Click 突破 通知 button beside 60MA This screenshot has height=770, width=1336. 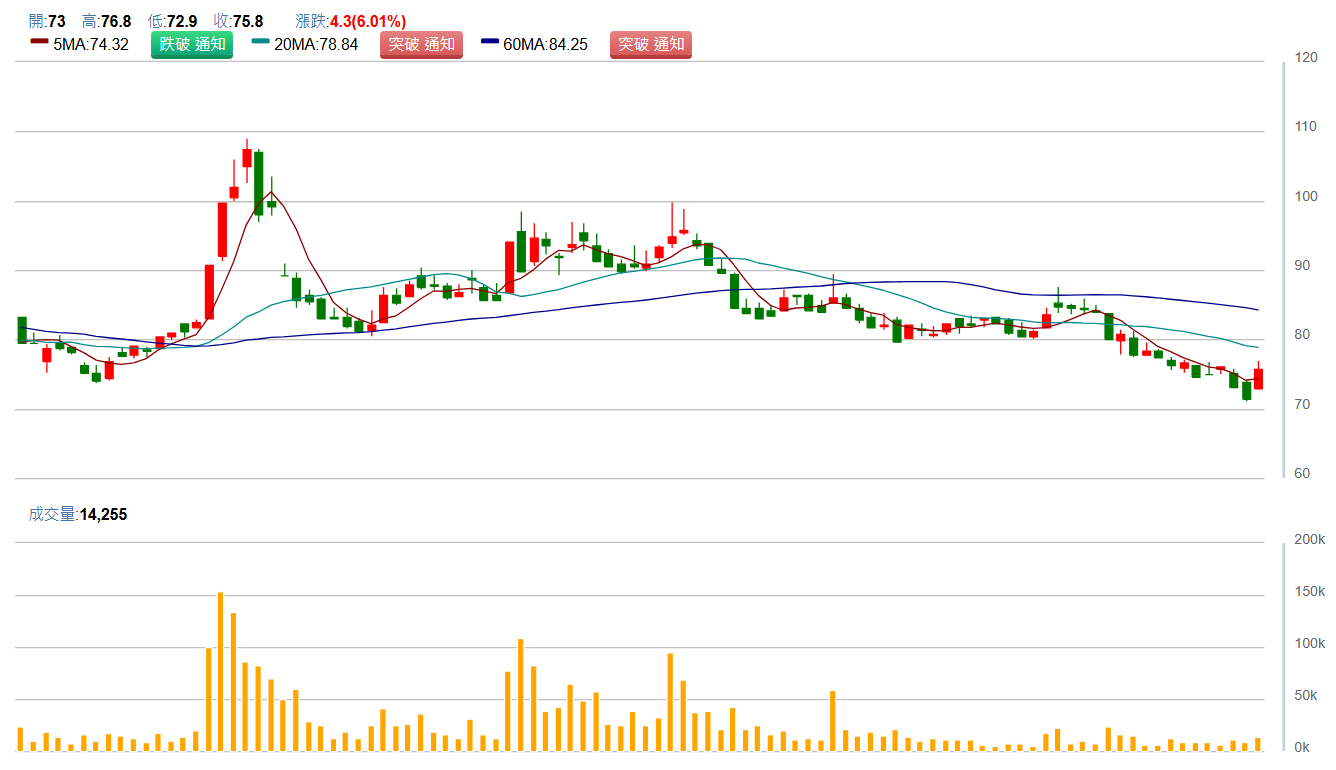coord(651,45)
